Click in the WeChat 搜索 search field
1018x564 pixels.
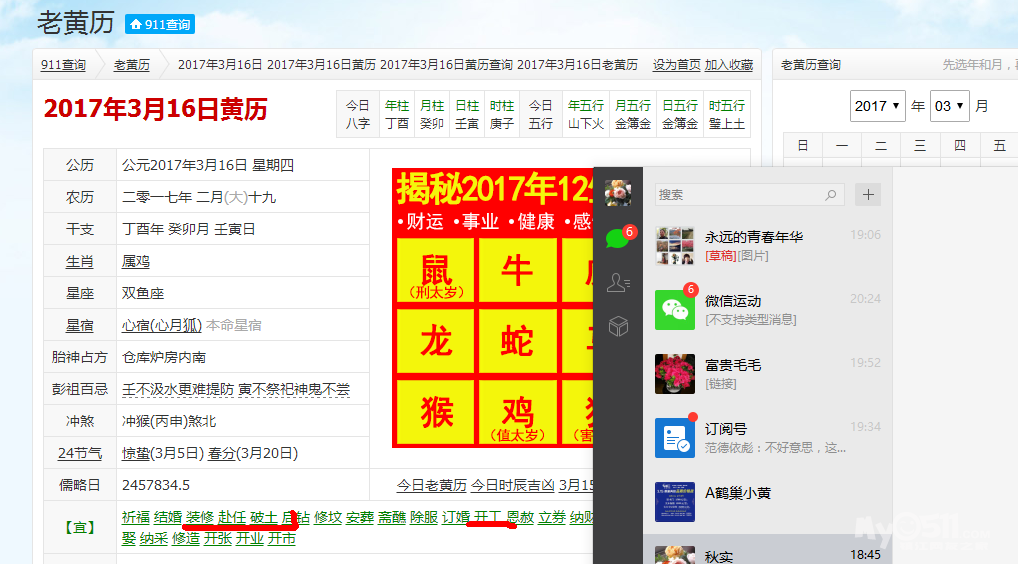pos(740,195)
